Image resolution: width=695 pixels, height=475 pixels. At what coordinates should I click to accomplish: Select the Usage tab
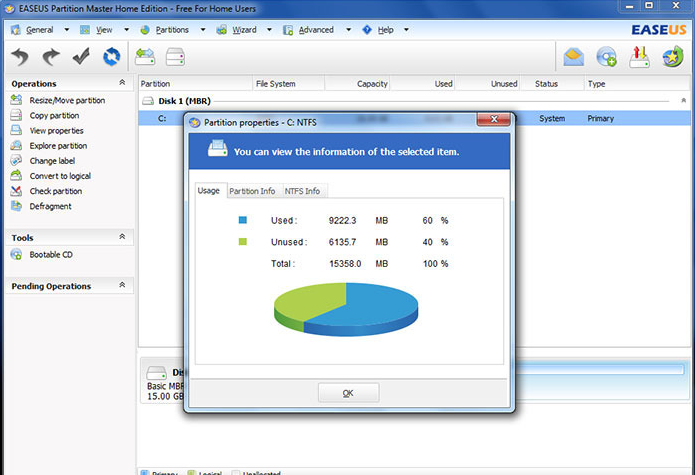(x=209, y=190)
